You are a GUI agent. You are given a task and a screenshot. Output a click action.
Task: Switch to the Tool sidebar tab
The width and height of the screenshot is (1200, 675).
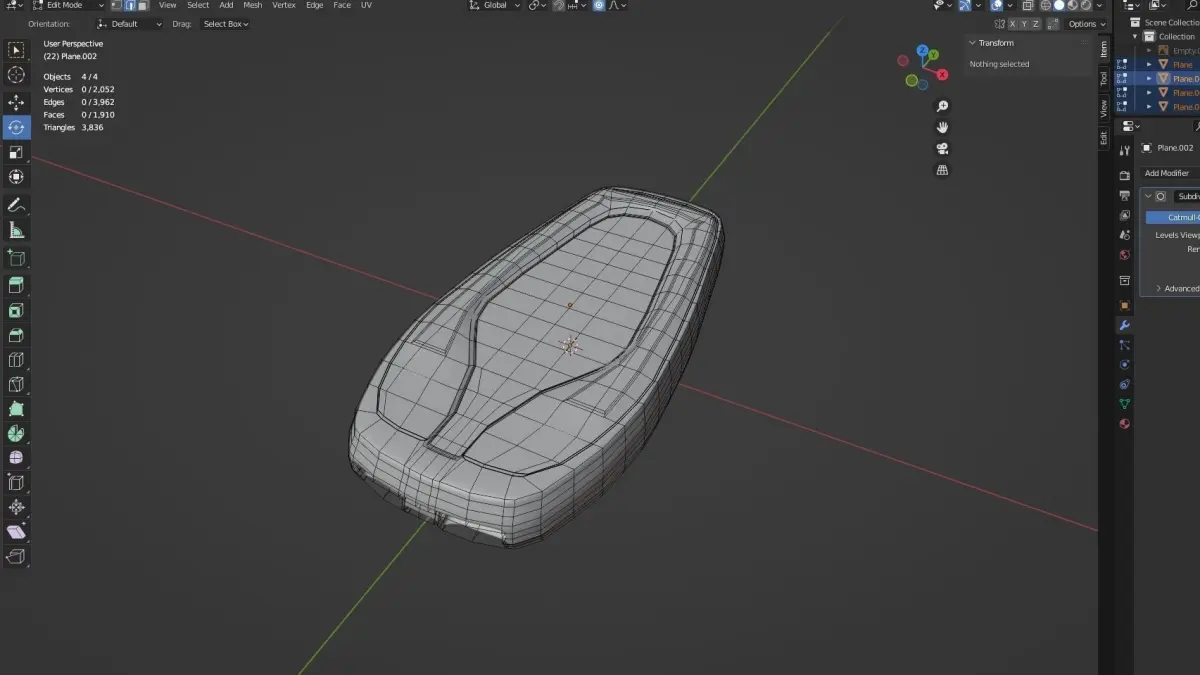[1104, 78]
